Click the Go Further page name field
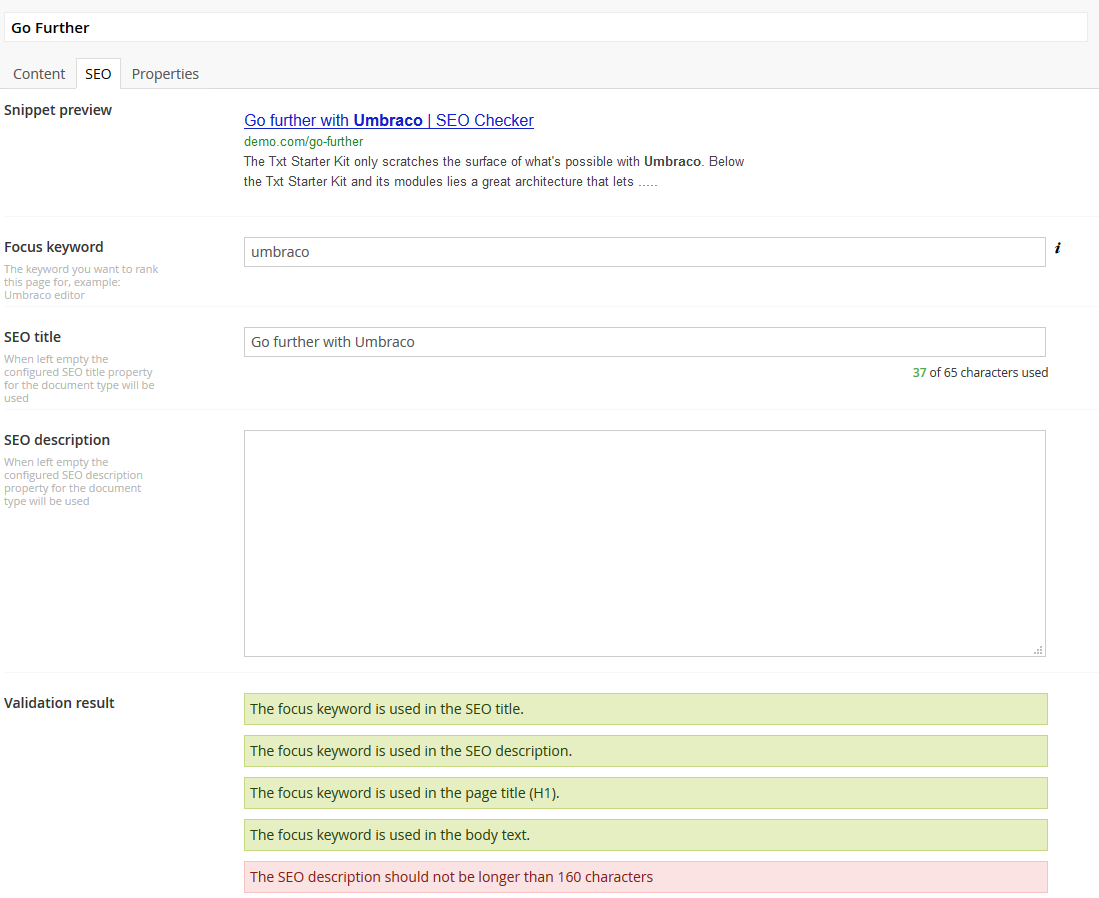Image resolution: width=1099 pixels, height=898 pixels. tap(545, 27)
